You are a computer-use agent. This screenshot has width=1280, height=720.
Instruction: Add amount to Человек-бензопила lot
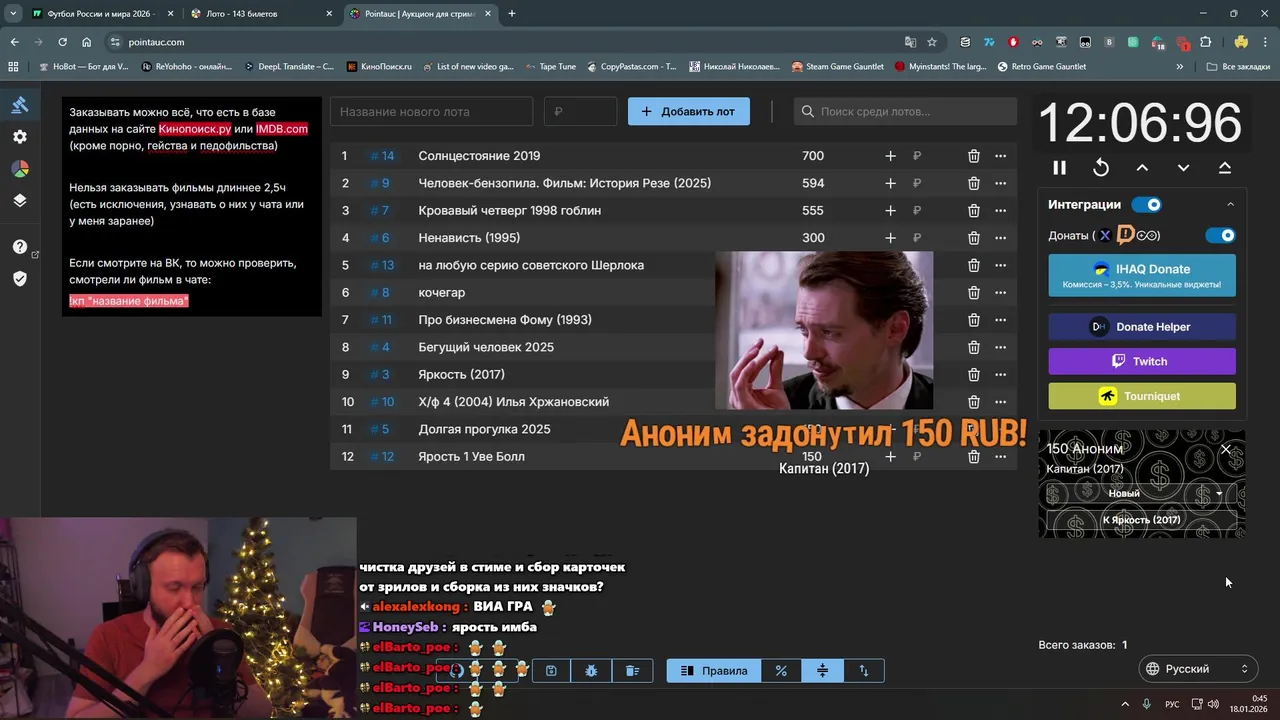pyautogui.click(x=890, y=183)
